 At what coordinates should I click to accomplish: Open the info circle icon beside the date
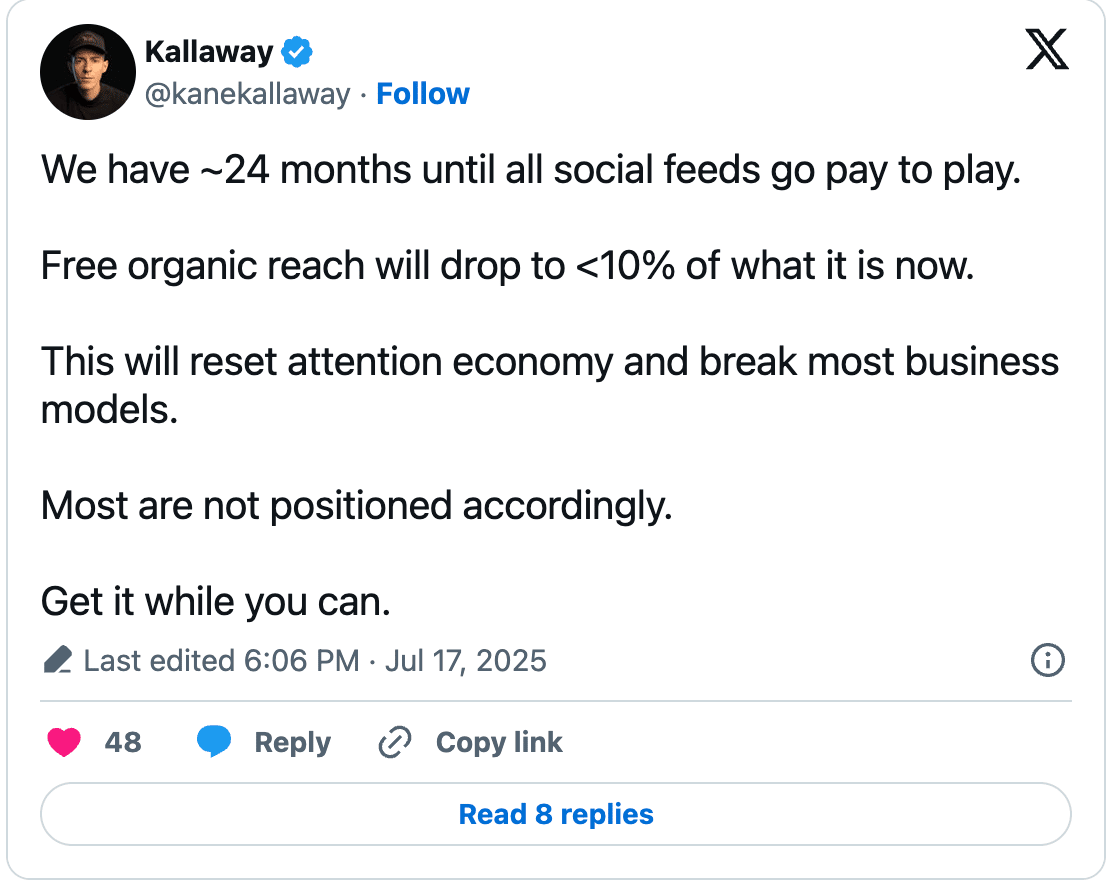1047,660
